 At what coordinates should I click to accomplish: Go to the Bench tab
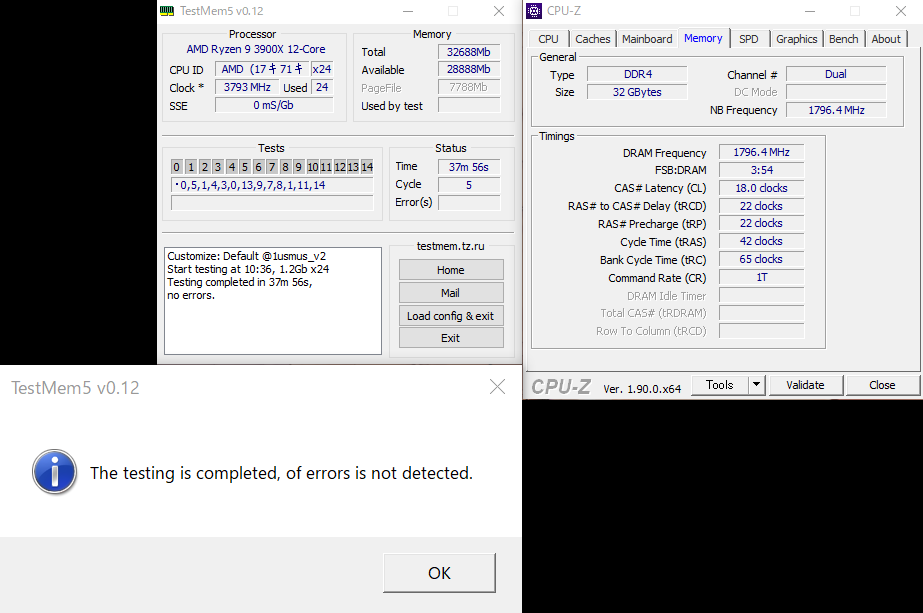pos(844,39)
